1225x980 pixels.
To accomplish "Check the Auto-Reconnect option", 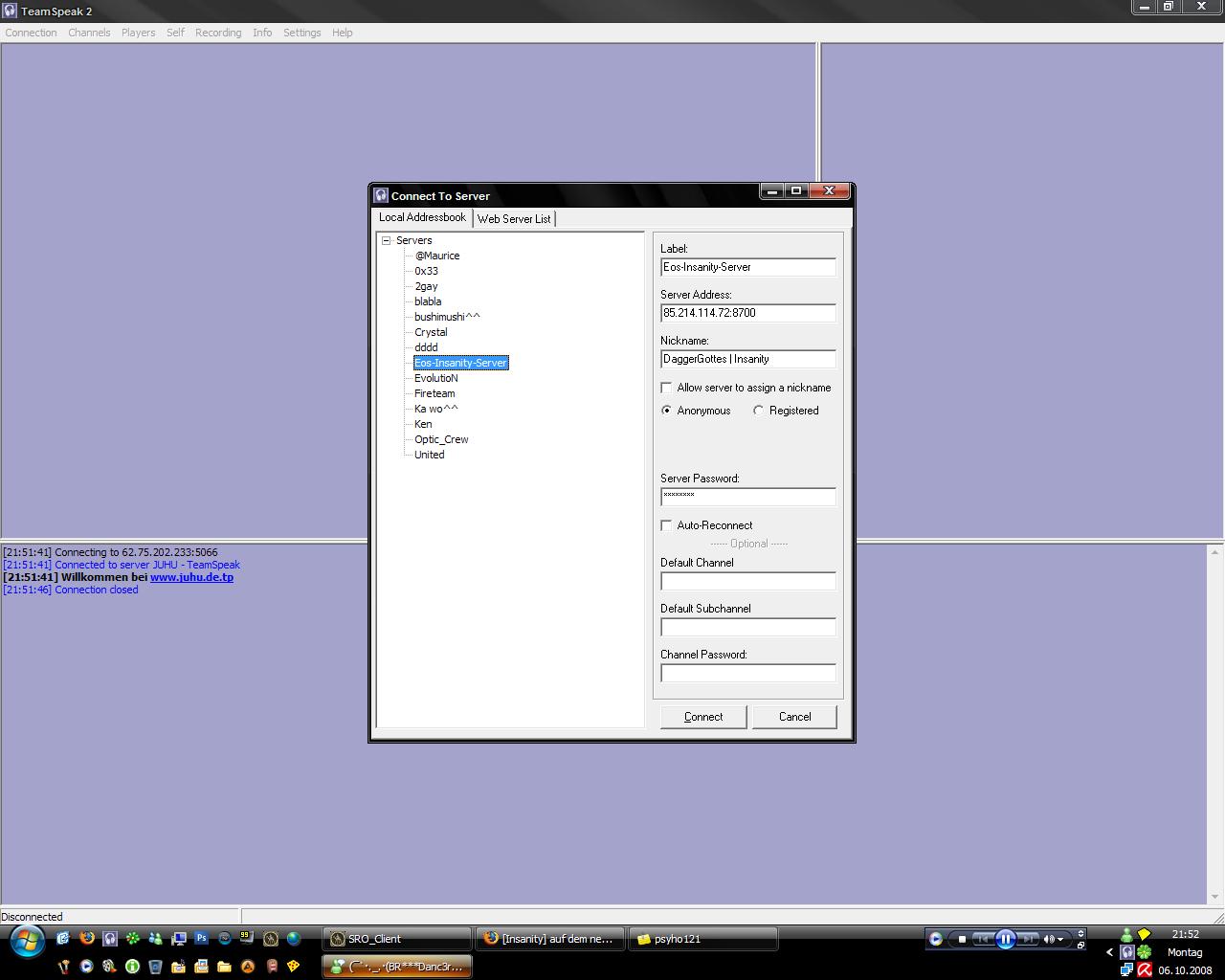I will point(667,525).
